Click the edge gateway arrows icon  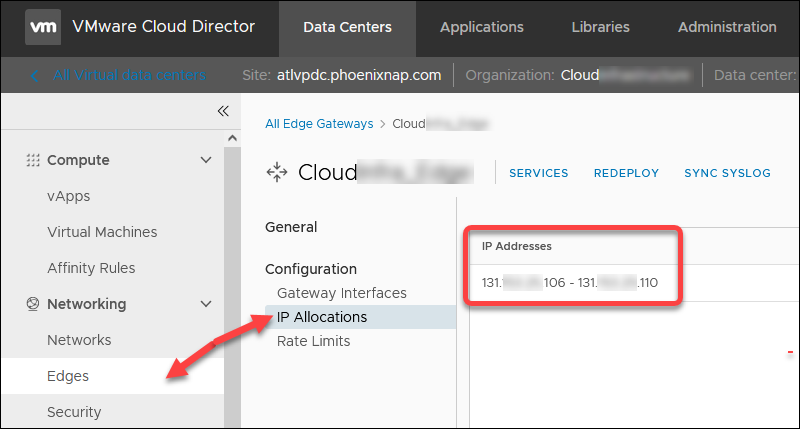pos(277,172)
